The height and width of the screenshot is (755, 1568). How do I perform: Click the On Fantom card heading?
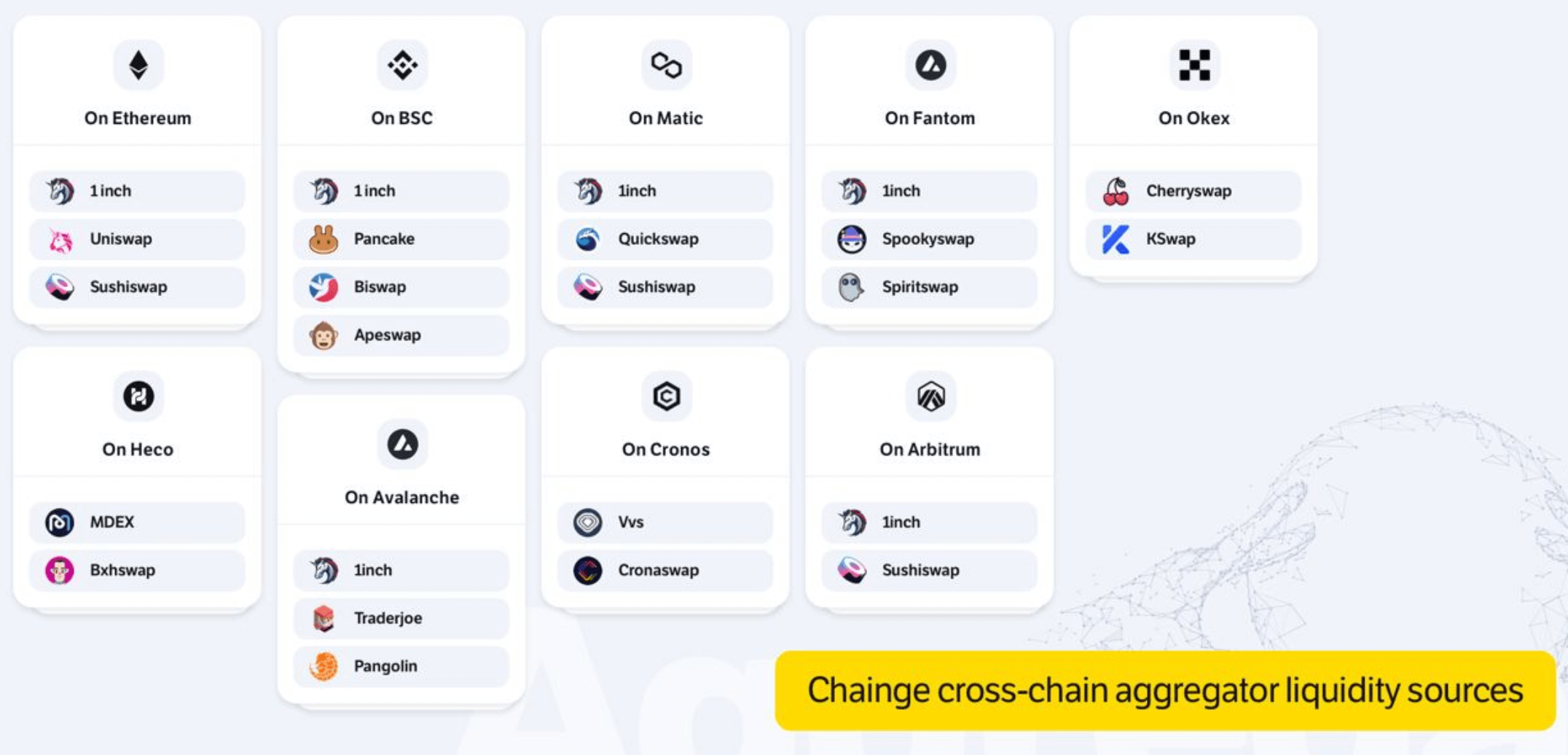pos(930,118)
